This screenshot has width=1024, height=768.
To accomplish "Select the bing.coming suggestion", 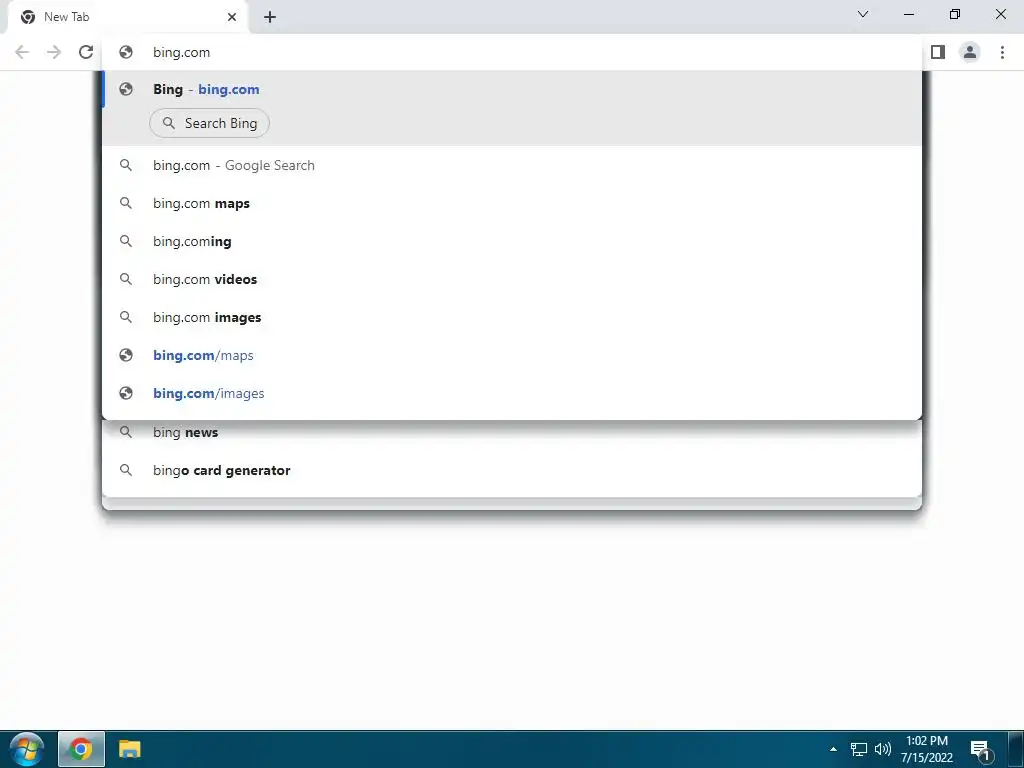I will pyautogui.click(x=512, y=241).
